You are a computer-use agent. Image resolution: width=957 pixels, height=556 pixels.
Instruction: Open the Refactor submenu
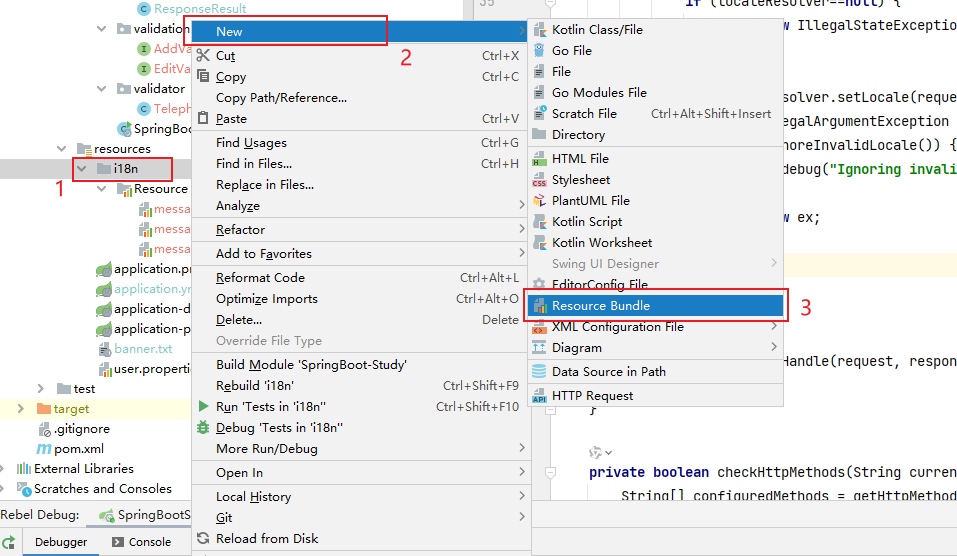[x=240, y=230]
